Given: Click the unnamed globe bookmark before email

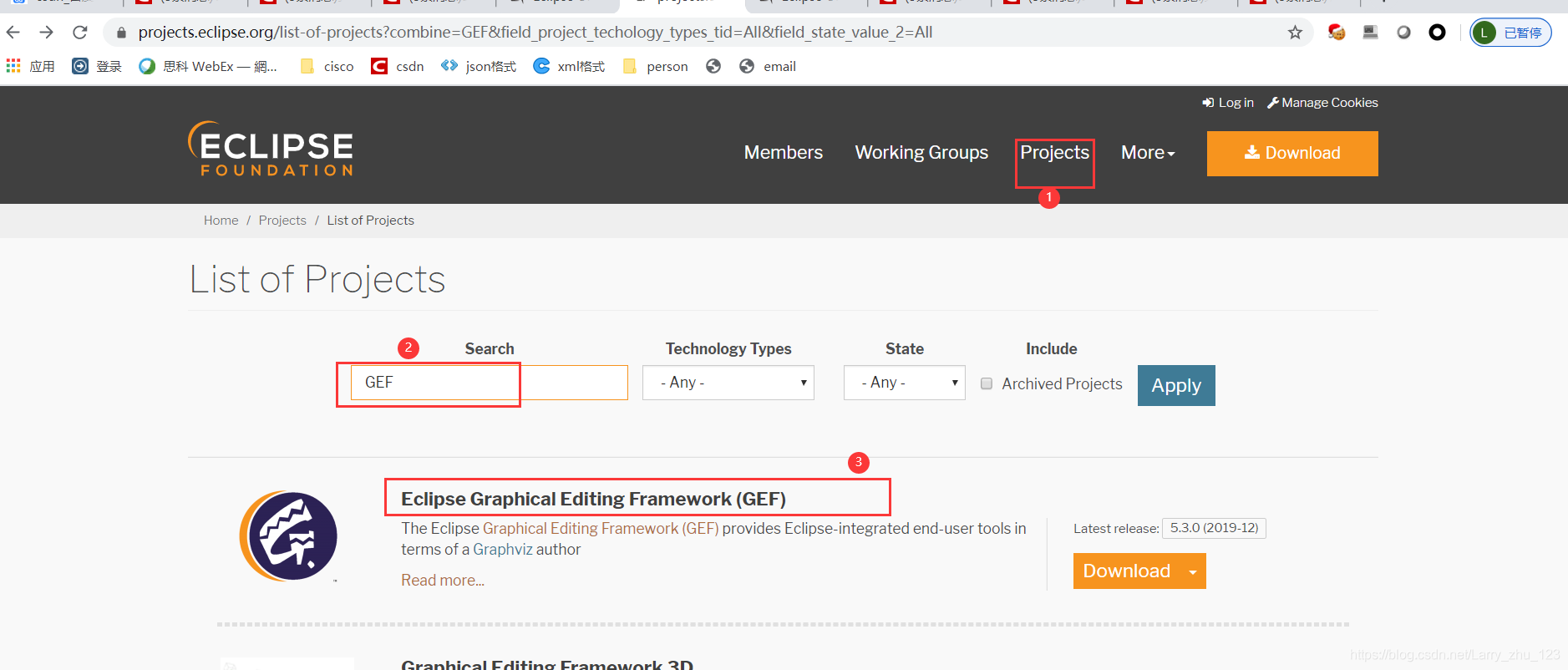Looking at the screenshot, I should click(x=713, y=66).
